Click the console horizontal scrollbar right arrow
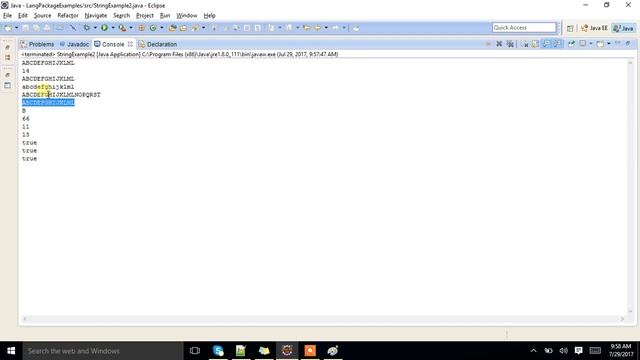Image resolution: width=640 pixels, height=360 pixels. tap(622, 319)
